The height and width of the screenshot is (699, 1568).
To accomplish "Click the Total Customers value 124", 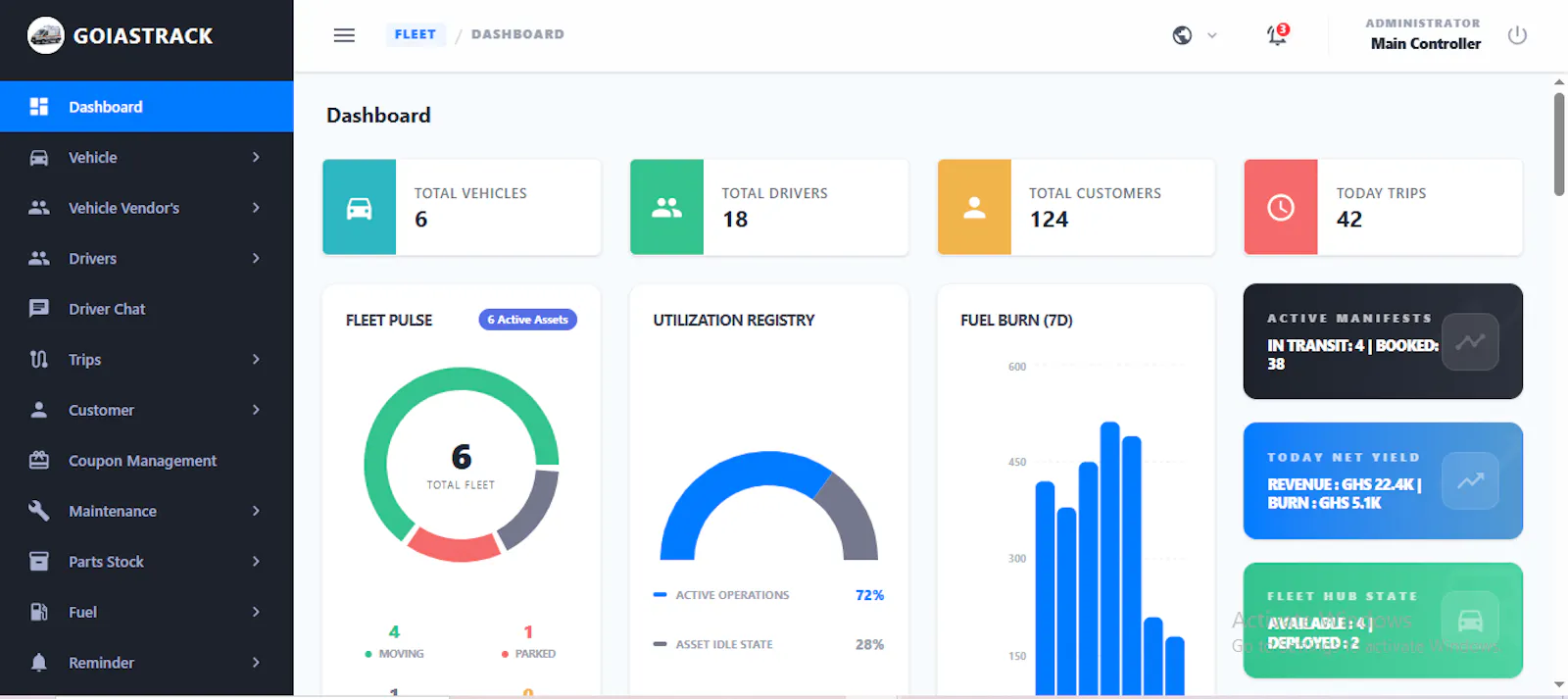I will [1049, 220].
